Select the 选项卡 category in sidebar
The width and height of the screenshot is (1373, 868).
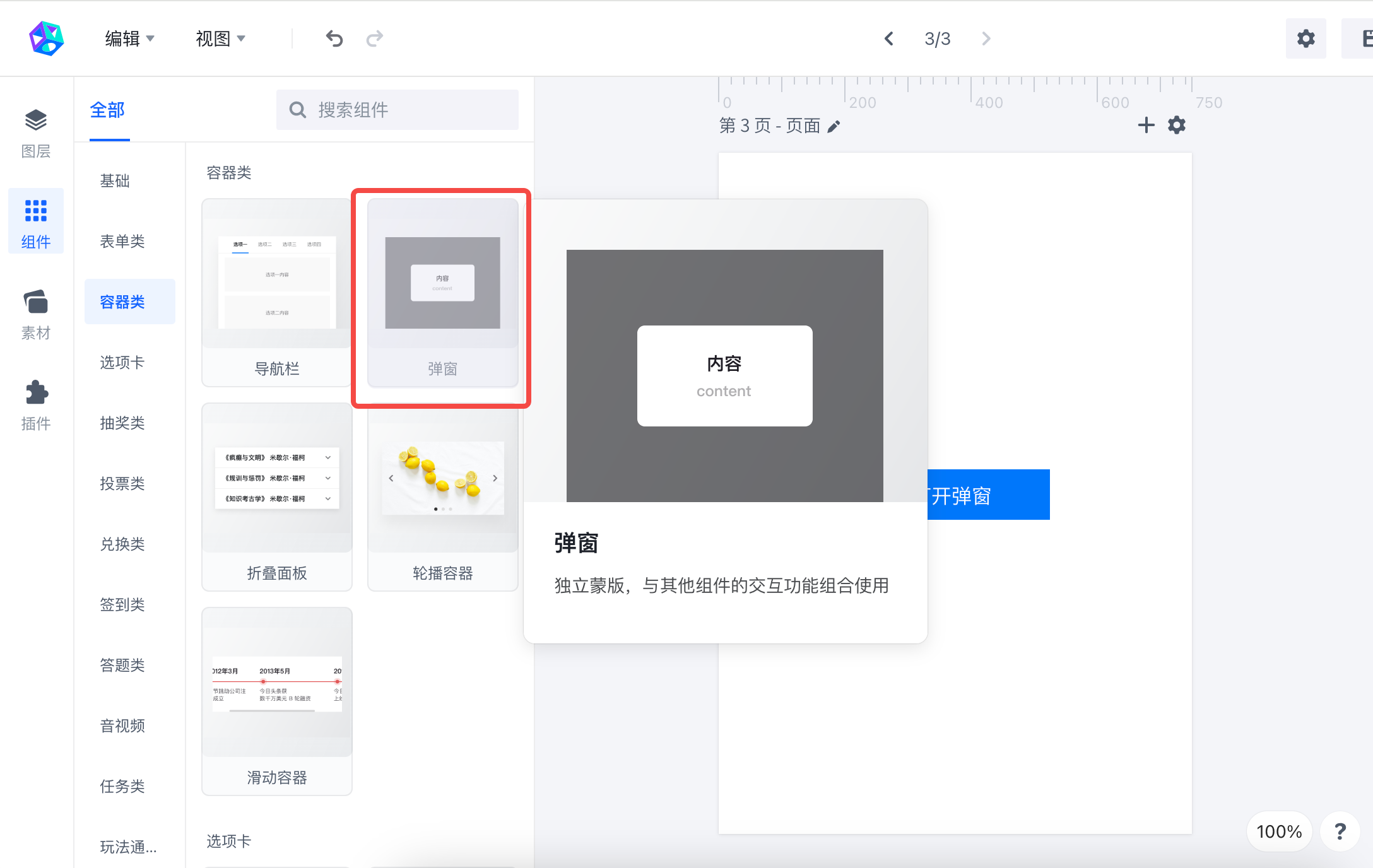point(122,362)
